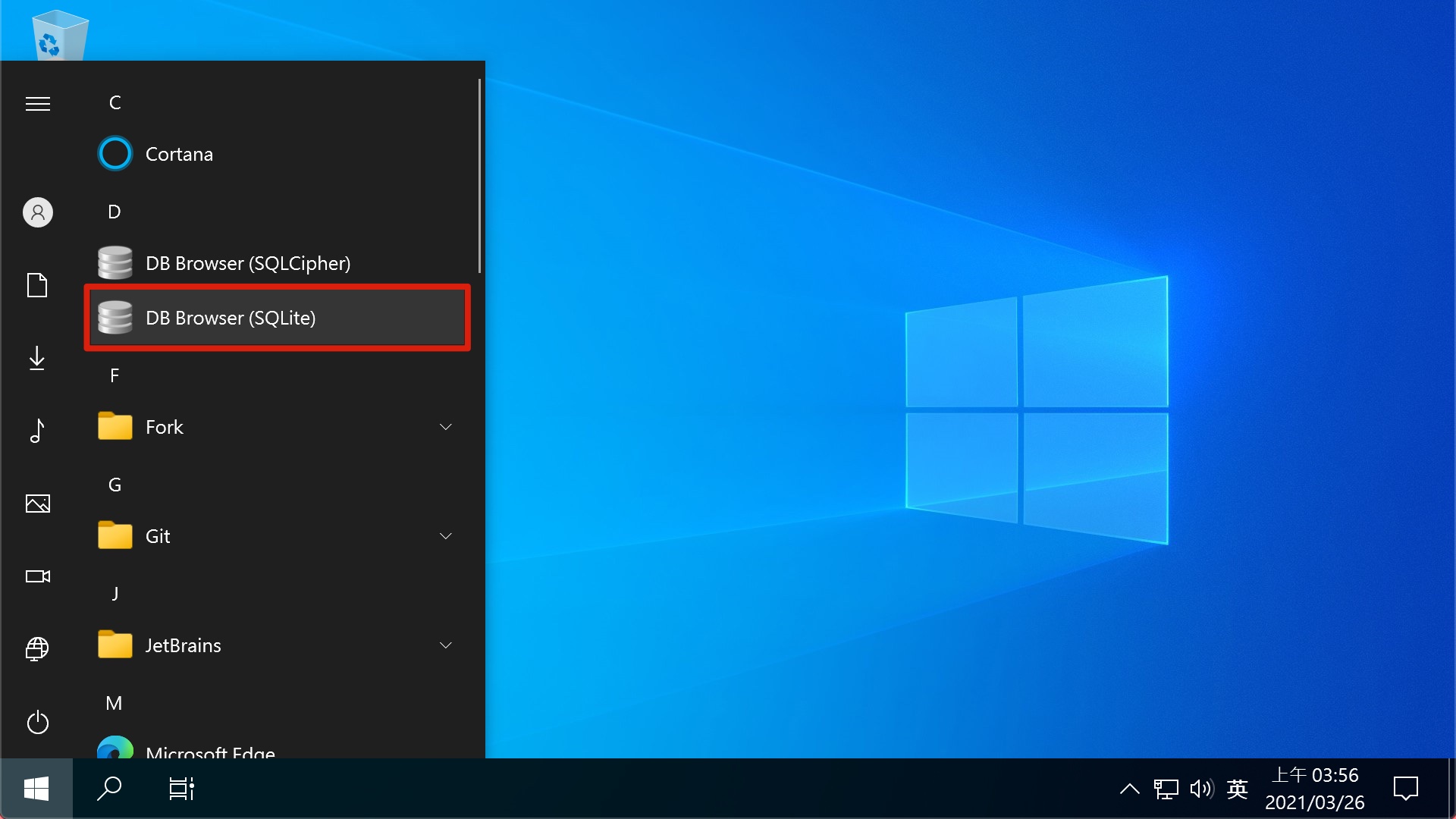The width and height of the screenshot is (1456, 819).
Task: Switch the input language indicator 英
Action: point(1238,789)
